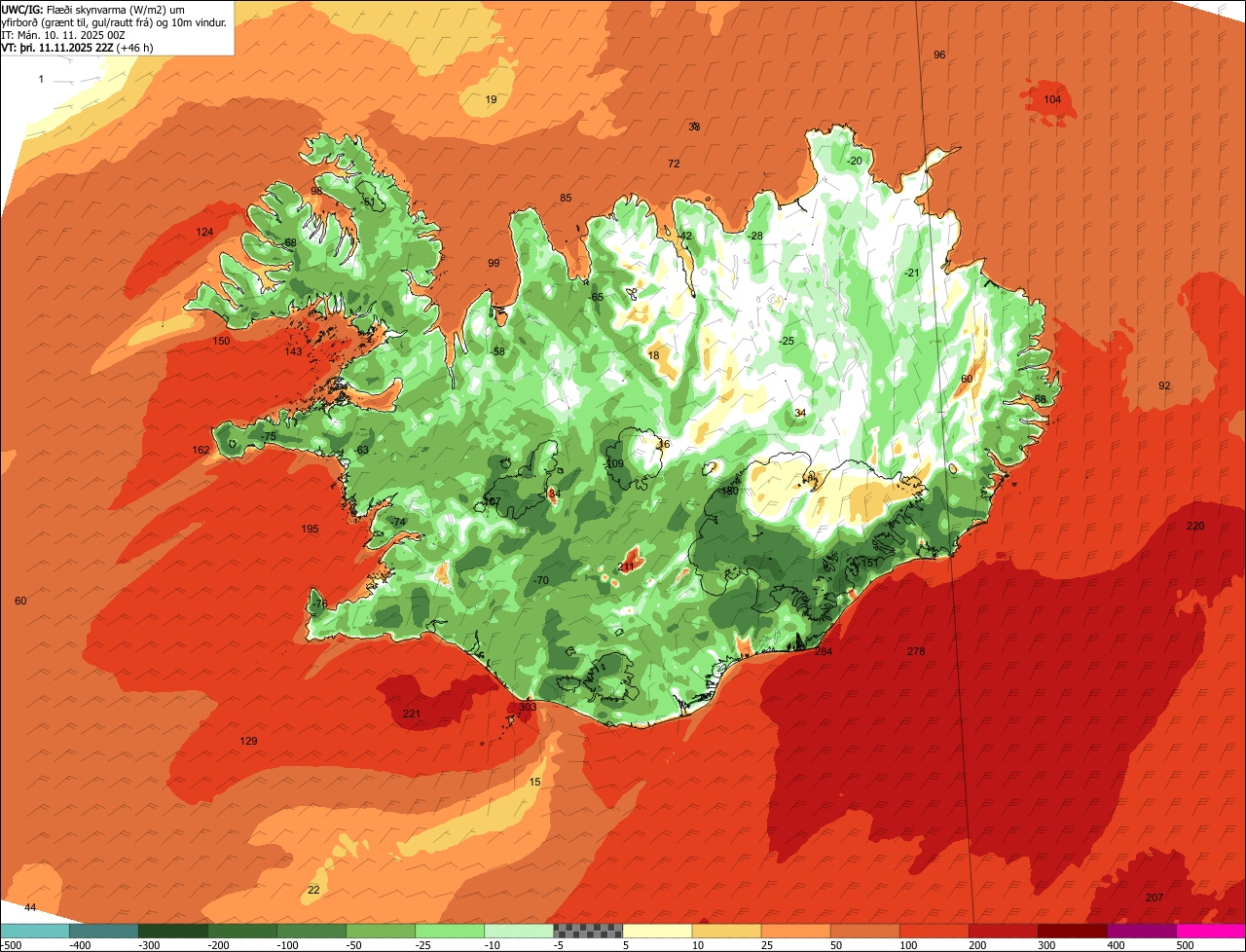
Task: Click the map value 221
Action: pos(412,714)
